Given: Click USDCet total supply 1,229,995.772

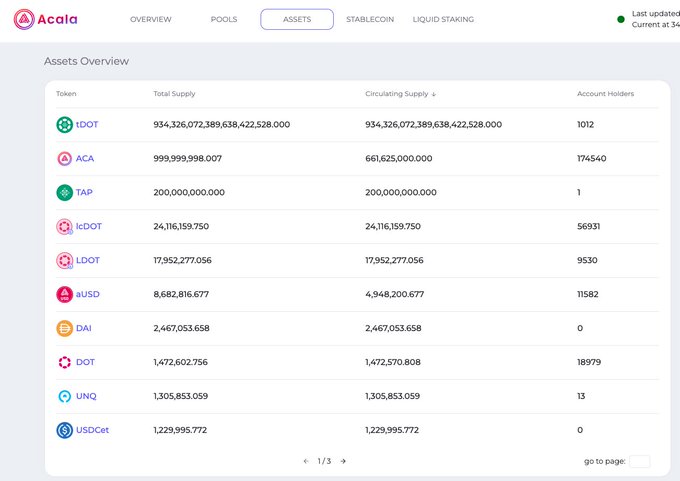Looking at the screenshot, I should 180,430.
